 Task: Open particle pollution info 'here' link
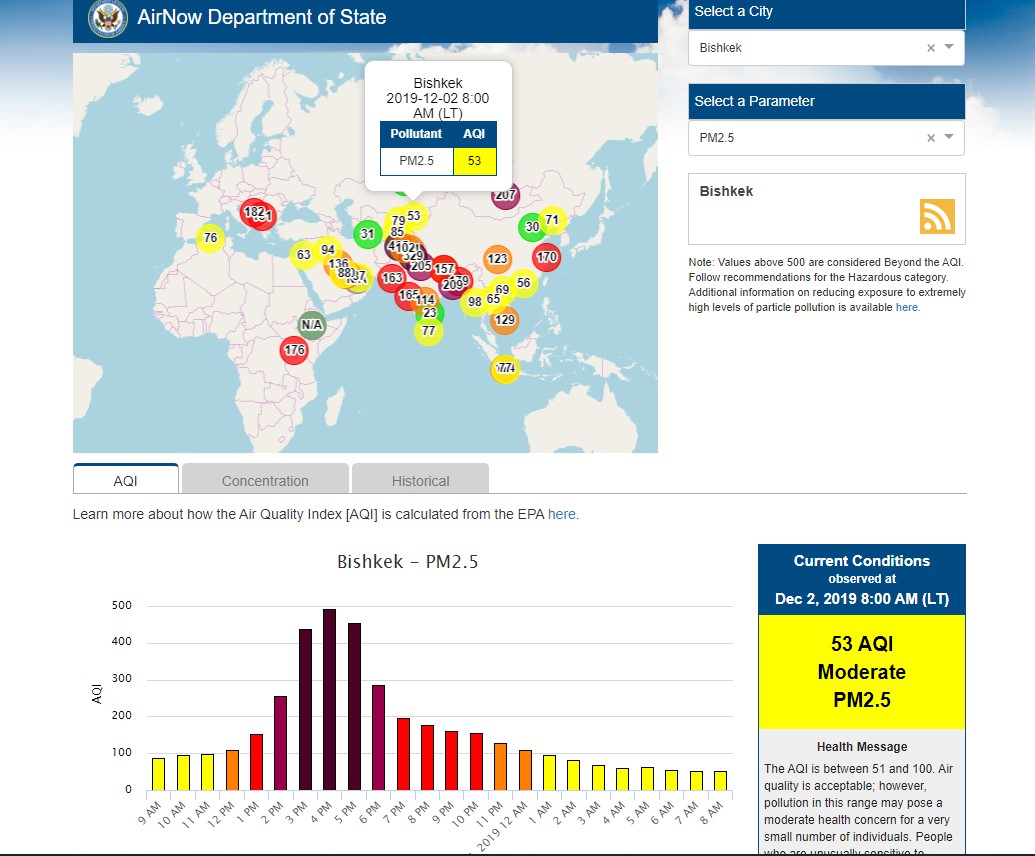[906, 307]
